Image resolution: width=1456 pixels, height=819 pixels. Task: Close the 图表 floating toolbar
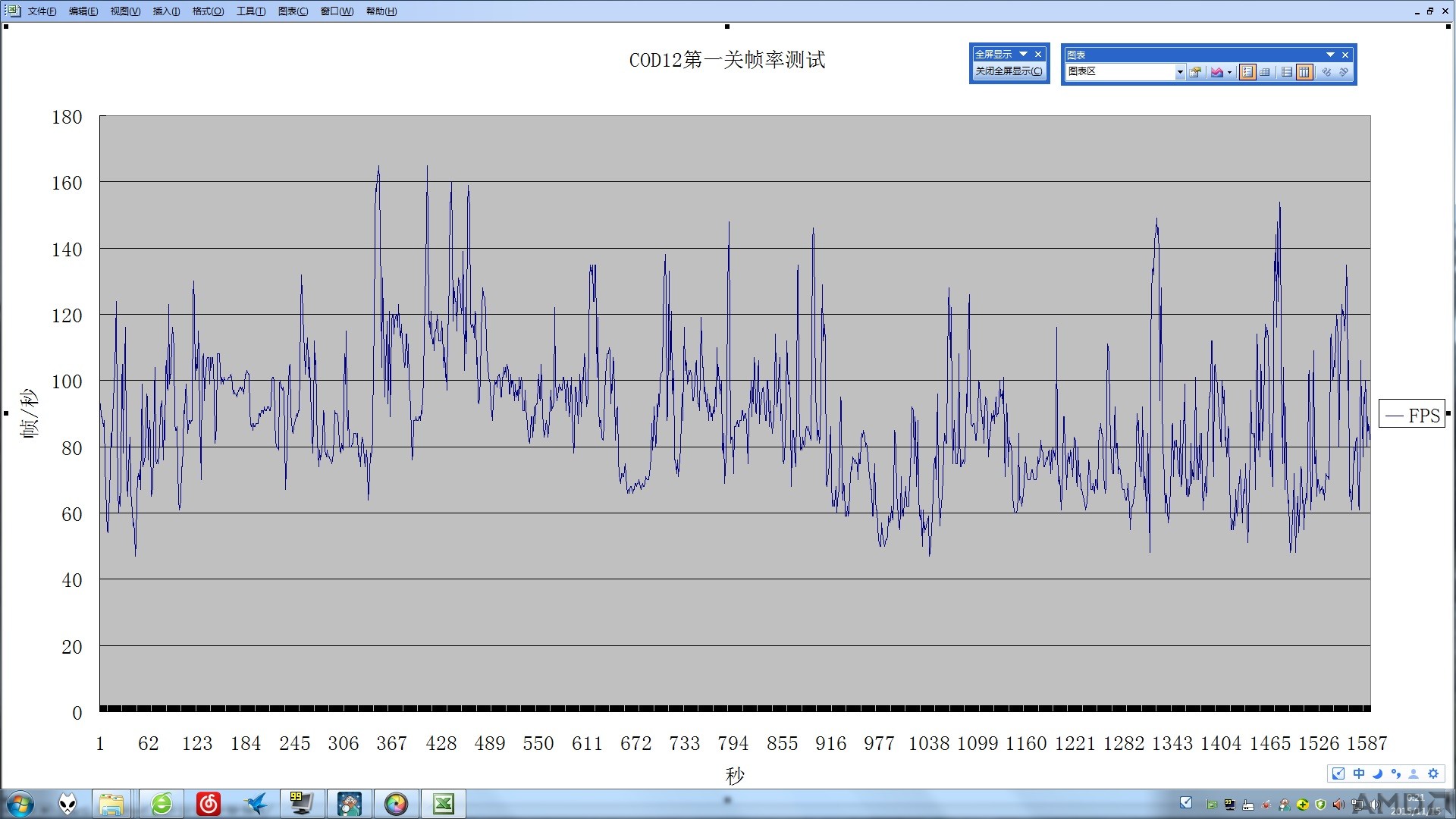pos(1345,55)
